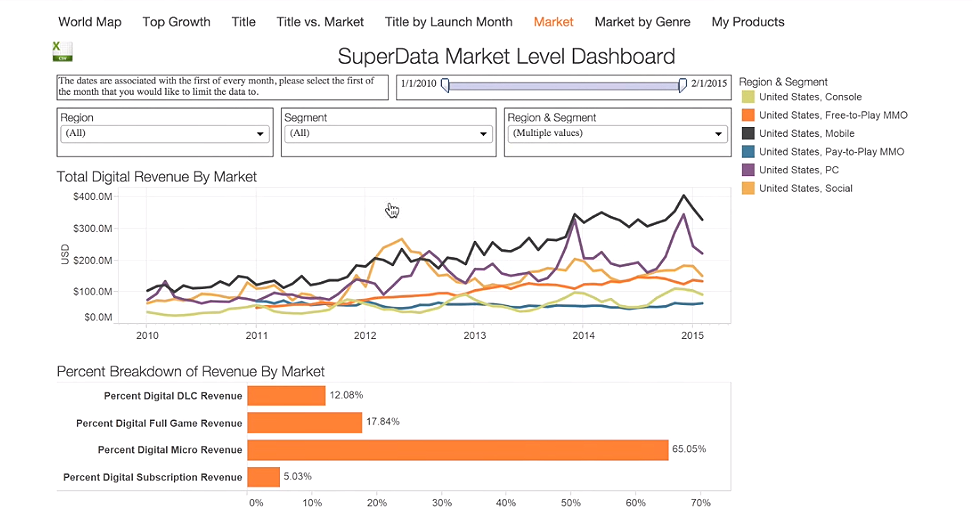The image size is (972, 521).
Task: Click the left handle of date slider
Action: (445, 86)
